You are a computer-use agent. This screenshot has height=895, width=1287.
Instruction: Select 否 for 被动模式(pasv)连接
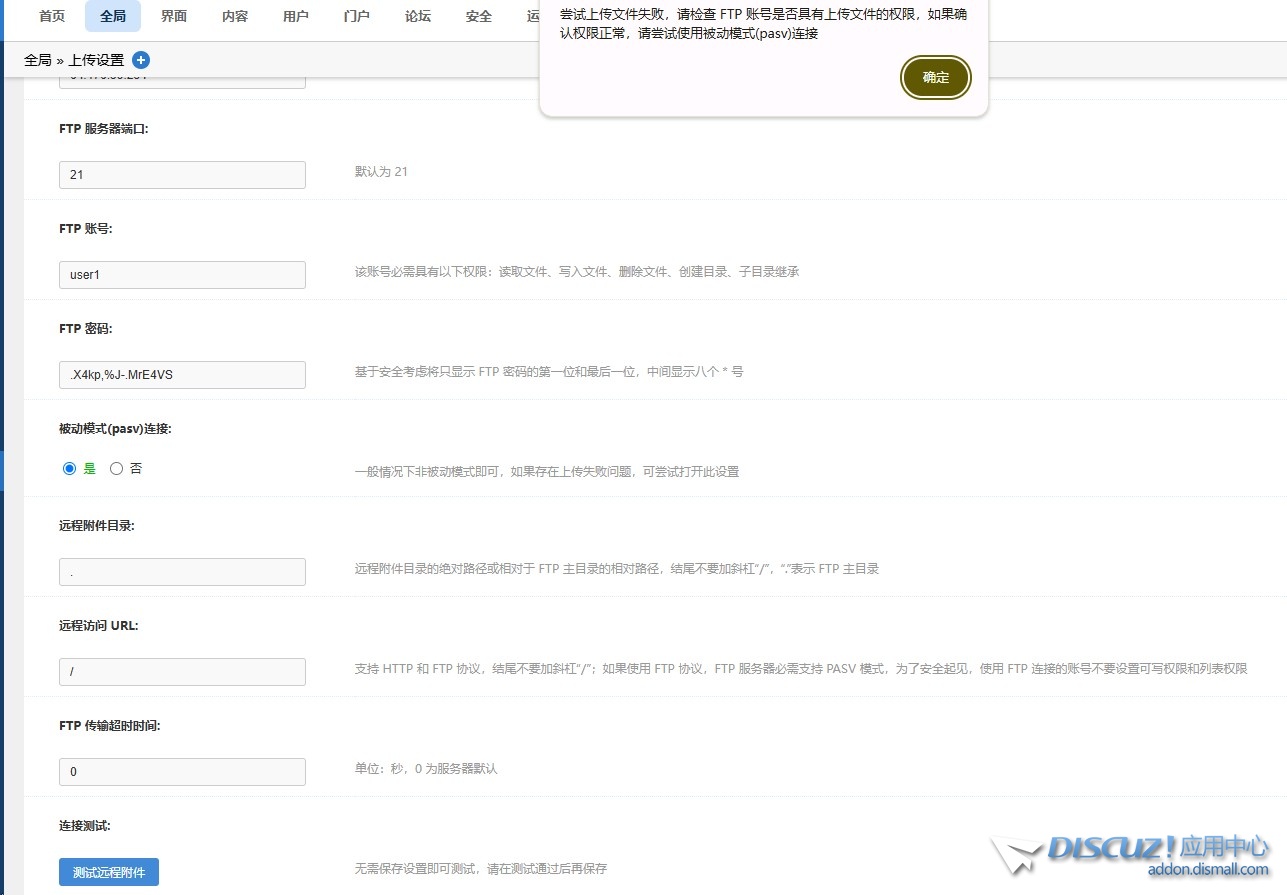[x=117, y=468]
